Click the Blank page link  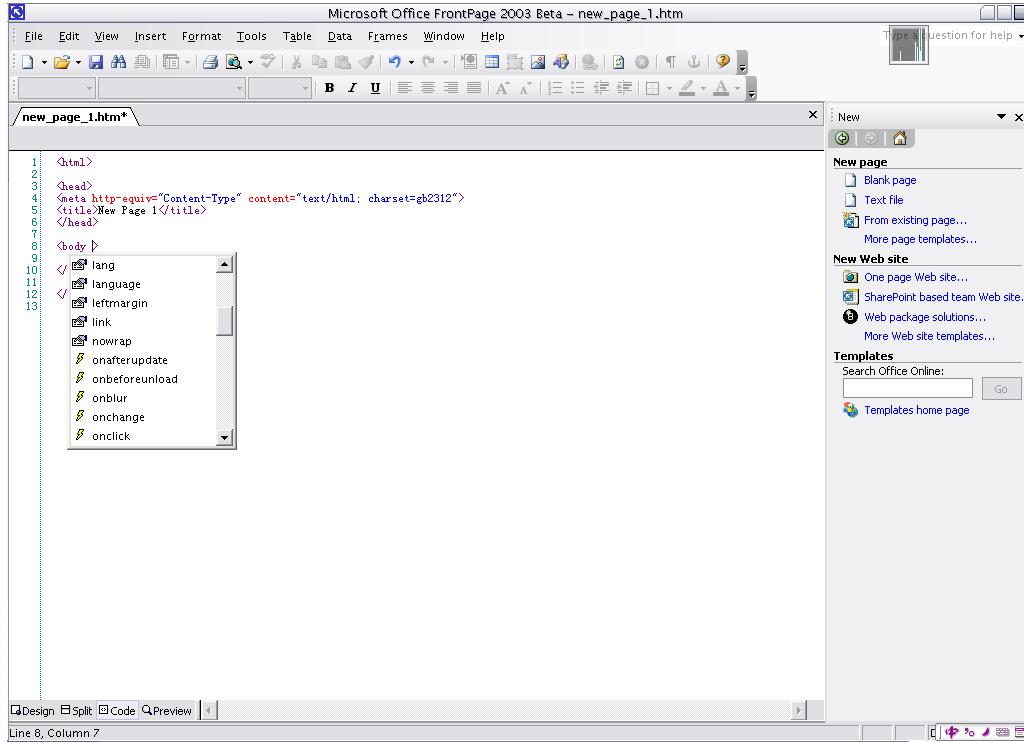pyautogui.click(x=889, y=181)
